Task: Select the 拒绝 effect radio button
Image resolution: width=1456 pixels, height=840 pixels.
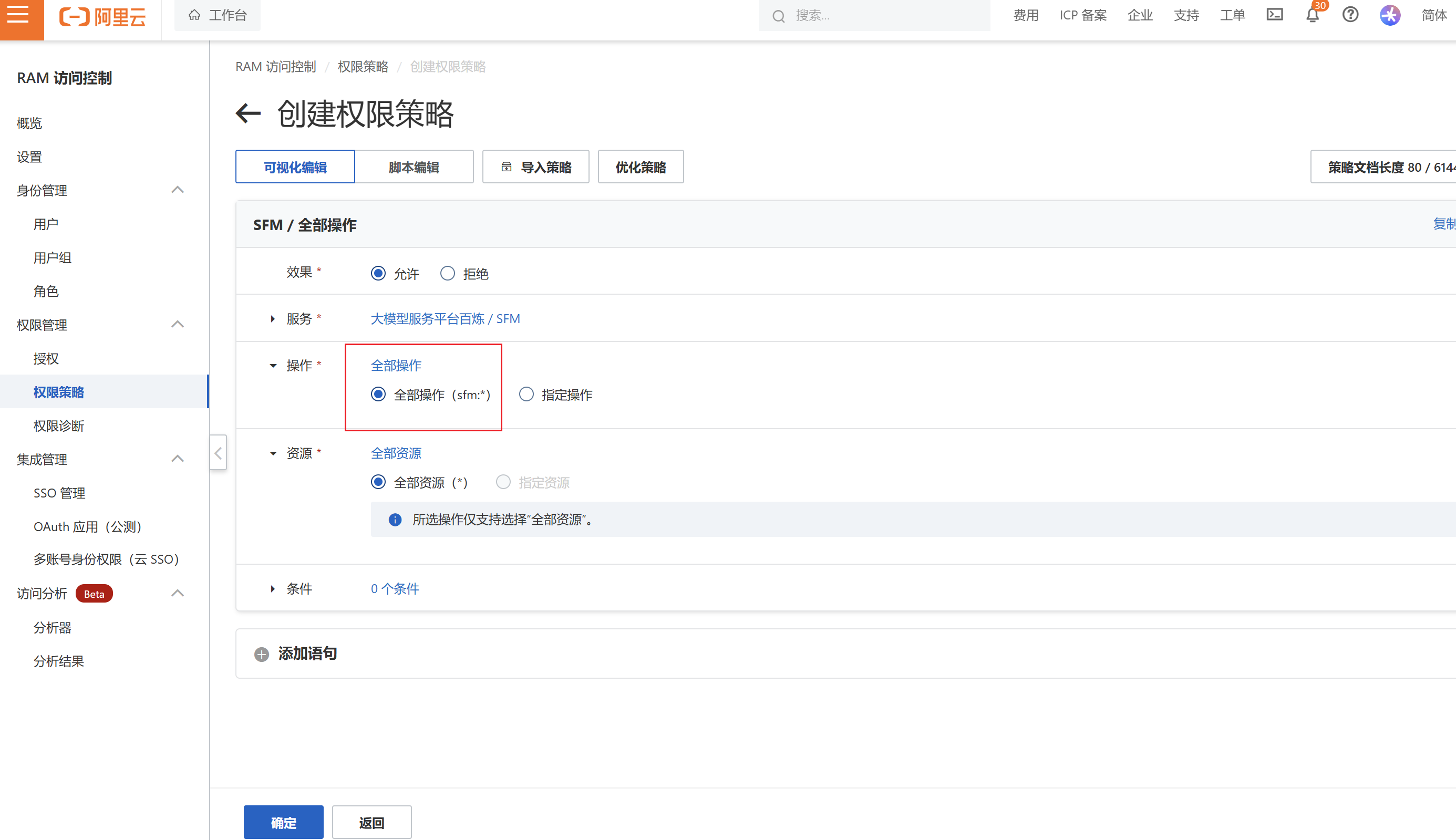Action: click(448, 274)
